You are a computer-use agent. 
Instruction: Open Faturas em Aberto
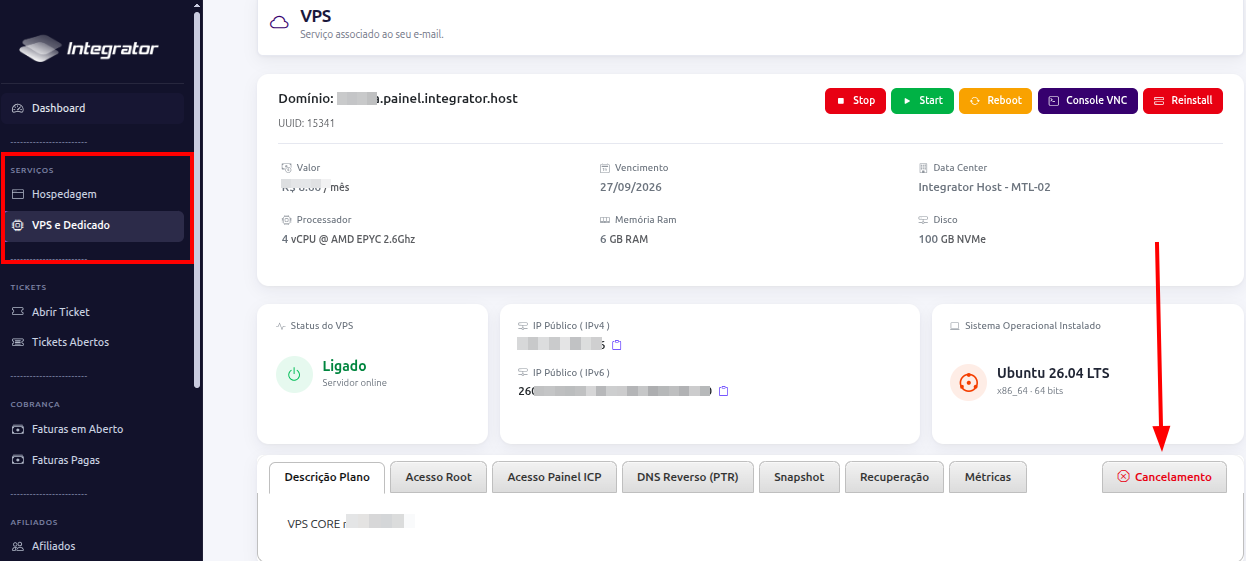point(94,429)
